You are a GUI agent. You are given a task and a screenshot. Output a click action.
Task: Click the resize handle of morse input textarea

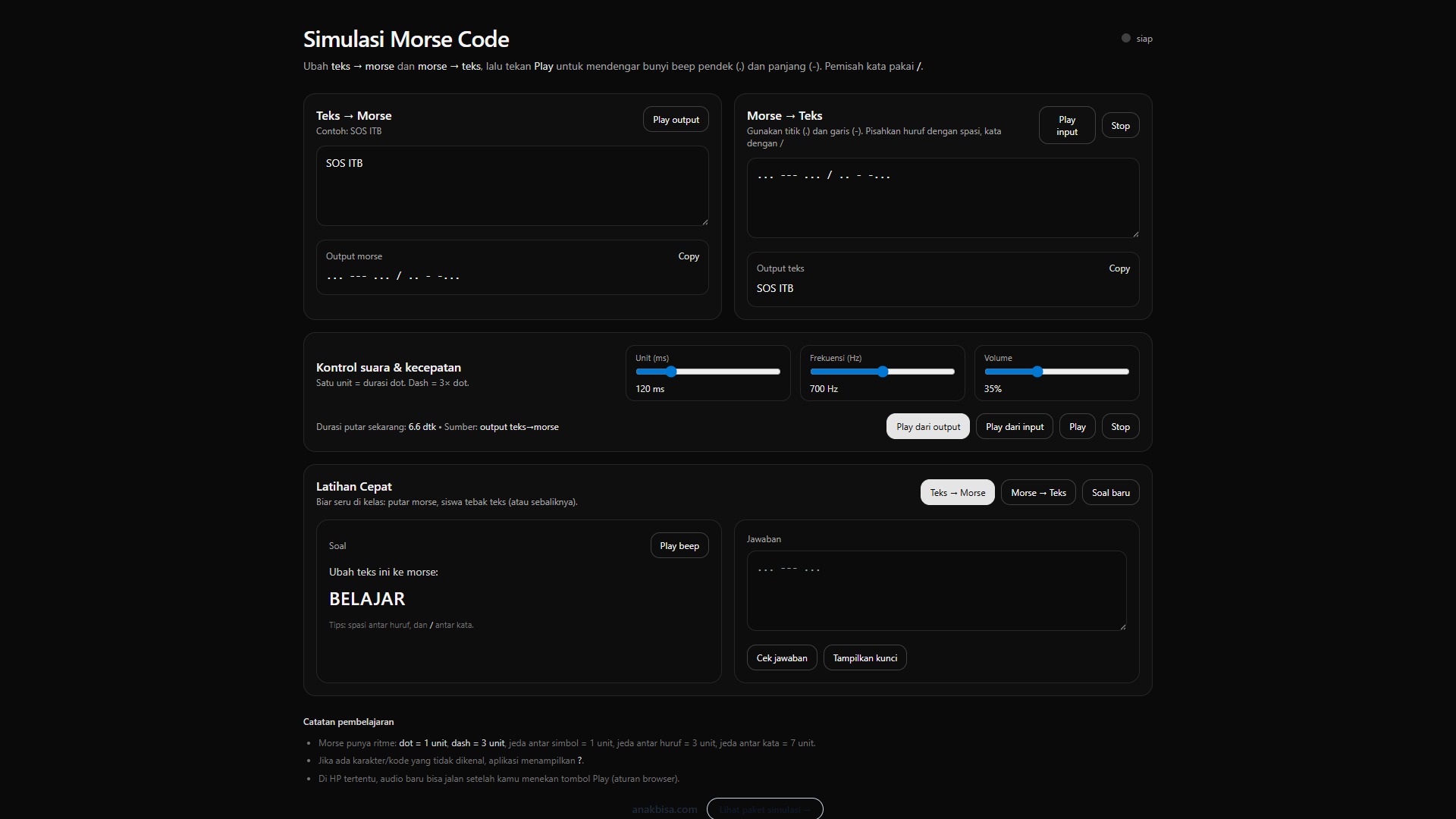click(x=1135, y=234)
